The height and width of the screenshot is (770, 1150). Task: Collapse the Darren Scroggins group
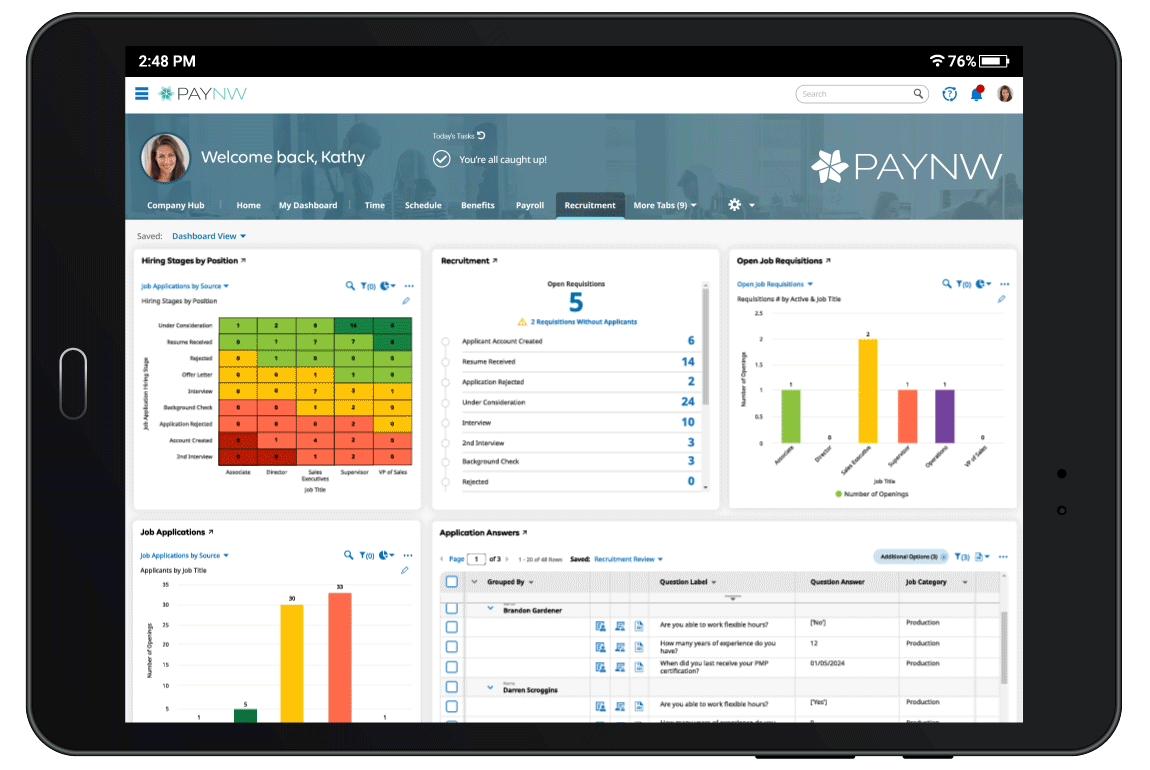point(490,687)
